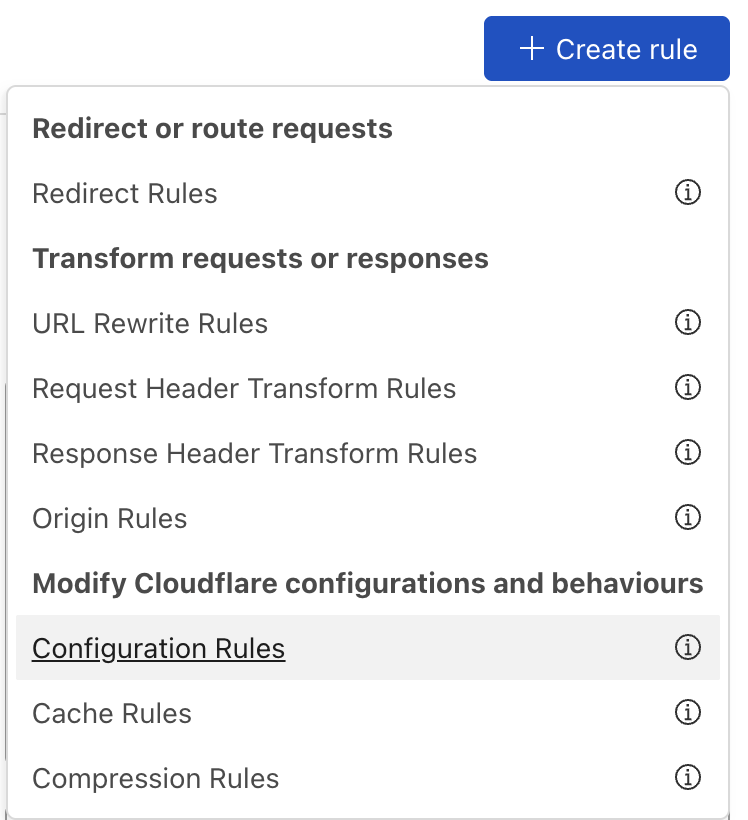Click the Response Header Transform Rules info icon
The width and height of the screenshot is (748, 820).
coord(688,453)
